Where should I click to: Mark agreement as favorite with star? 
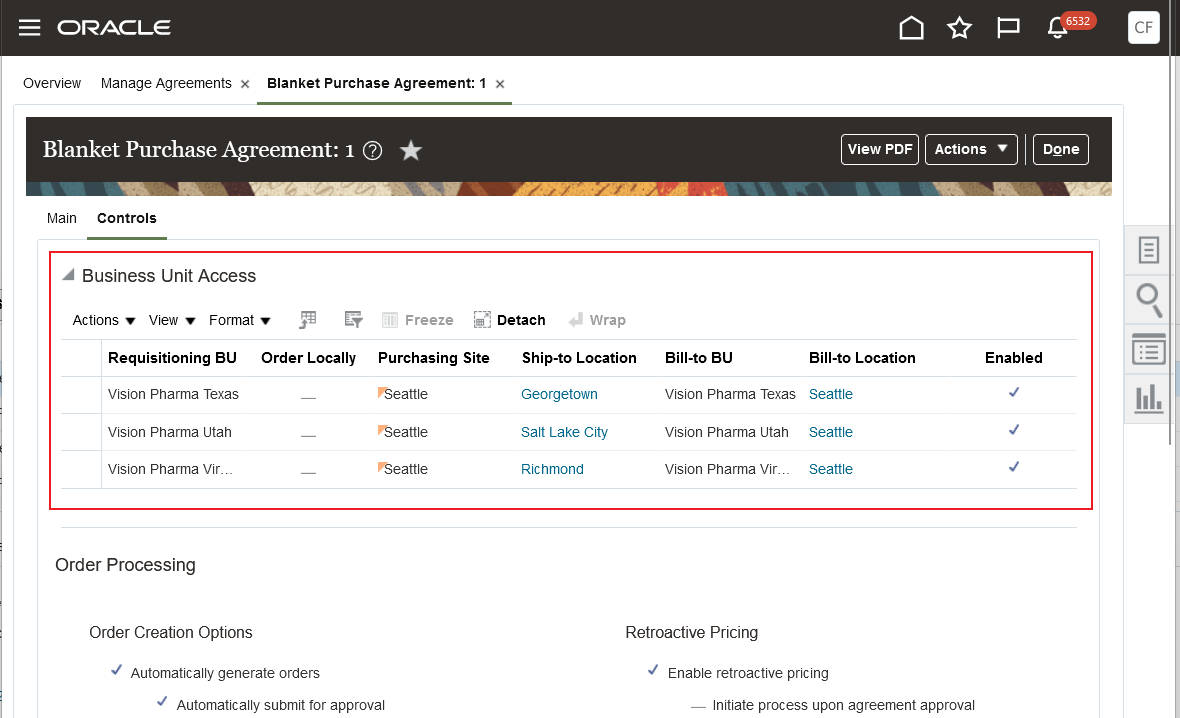click(x=410, y=151)
